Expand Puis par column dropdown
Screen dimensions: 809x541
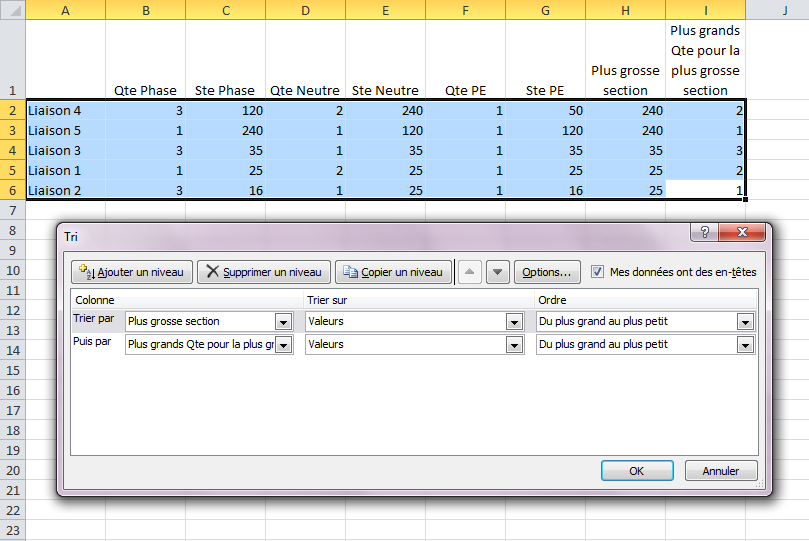[283, 345]
